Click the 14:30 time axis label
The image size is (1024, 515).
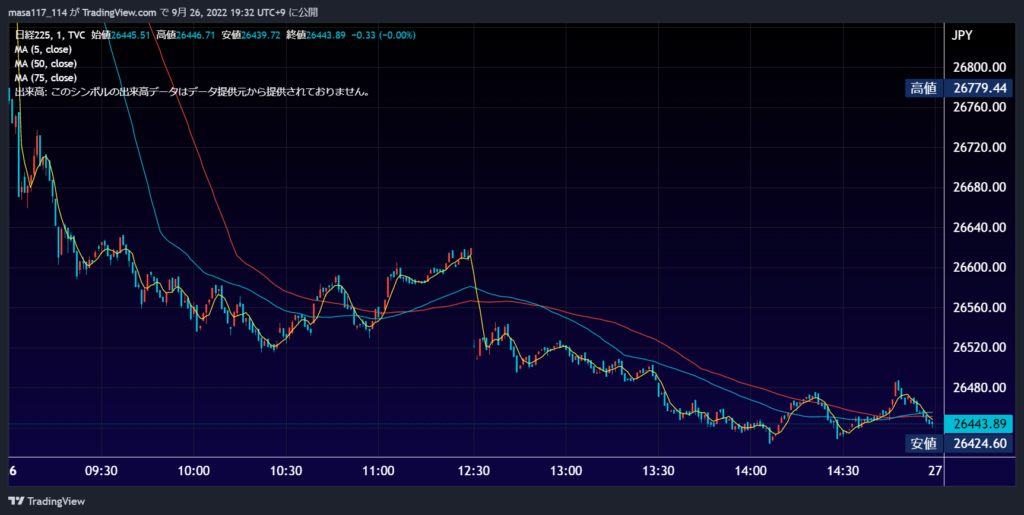pyautogui.click(x=843, y=471)
